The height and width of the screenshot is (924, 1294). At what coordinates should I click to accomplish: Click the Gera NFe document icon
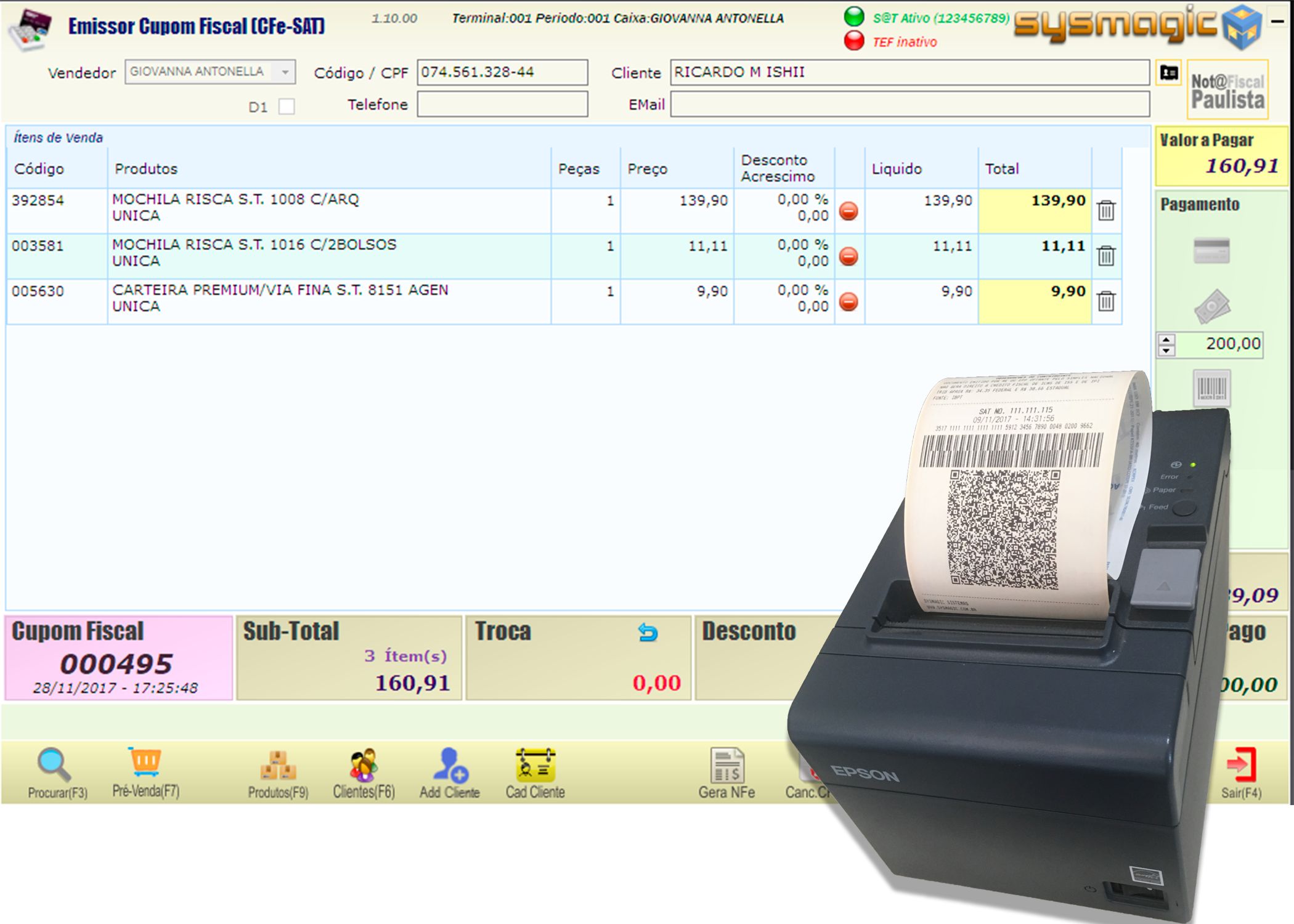click(x=727, y=765)
